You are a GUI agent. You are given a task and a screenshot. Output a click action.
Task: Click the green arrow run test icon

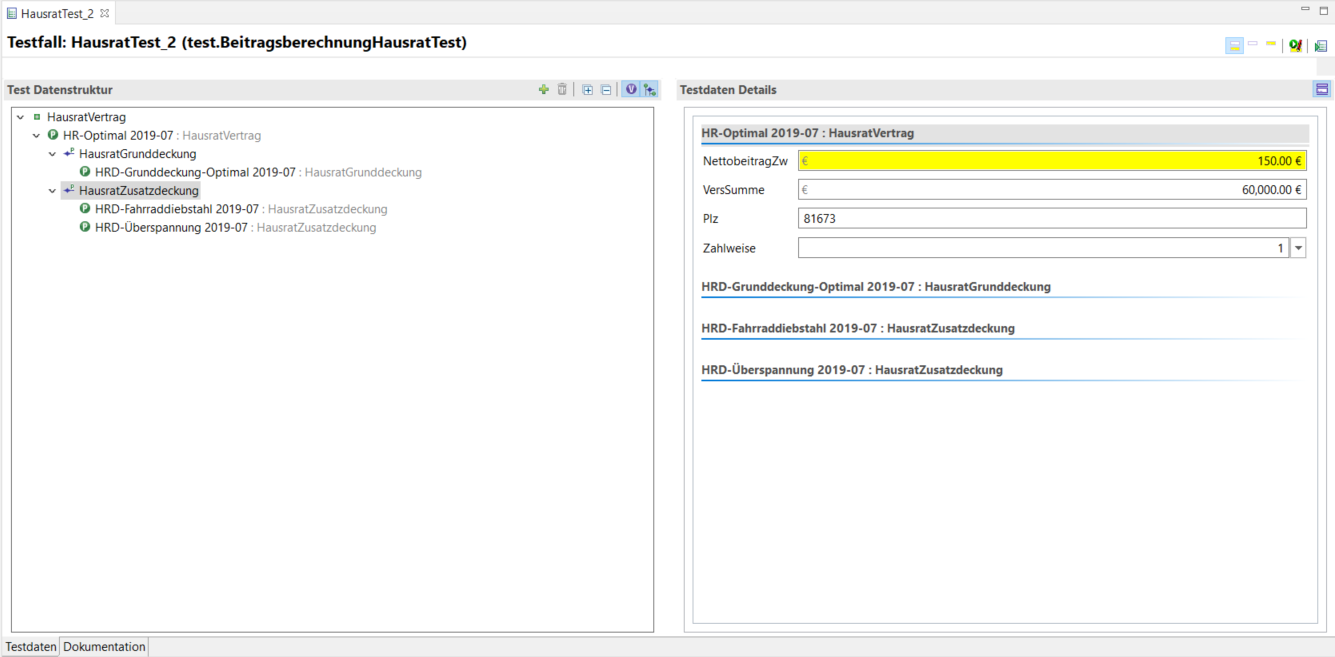click(1320, 45)
